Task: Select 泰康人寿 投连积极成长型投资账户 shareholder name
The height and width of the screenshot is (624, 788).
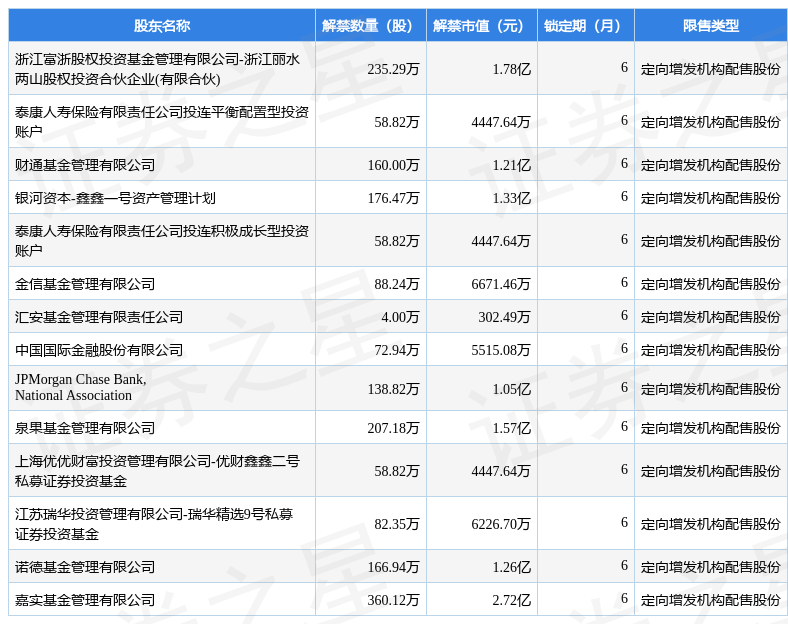Action: [x=162, y=241]
